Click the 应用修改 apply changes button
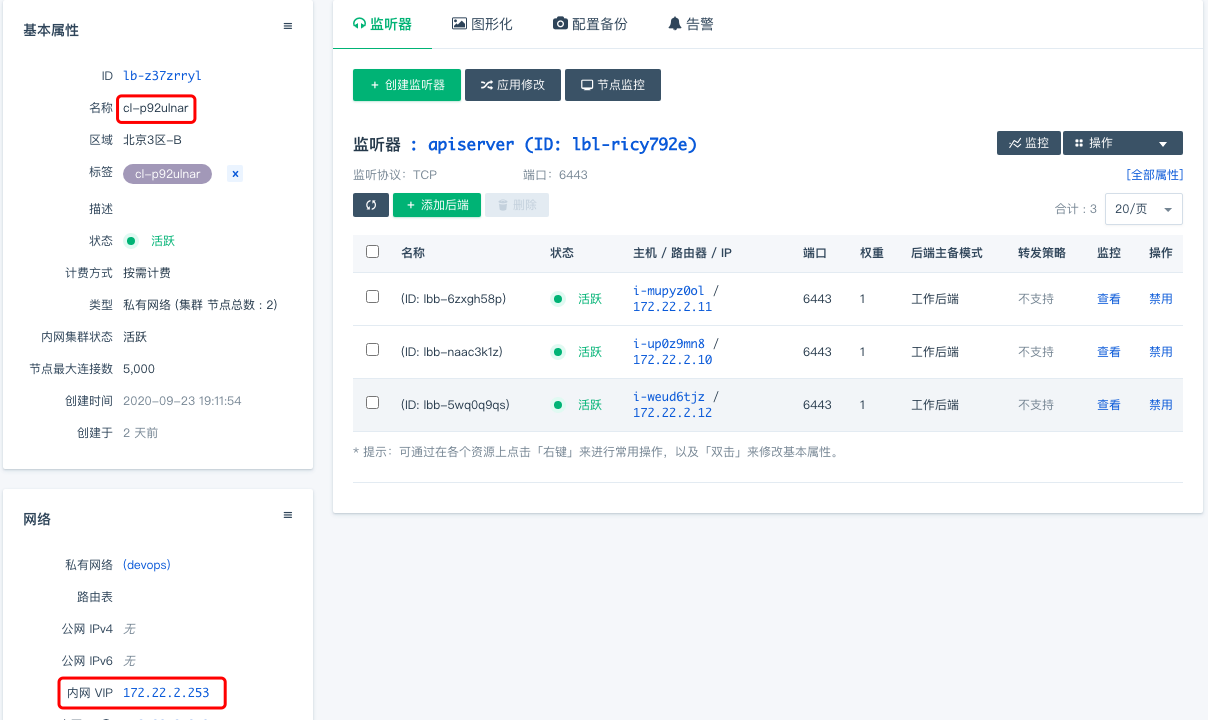The image size is (1208, 720). (x=512, y=85)
